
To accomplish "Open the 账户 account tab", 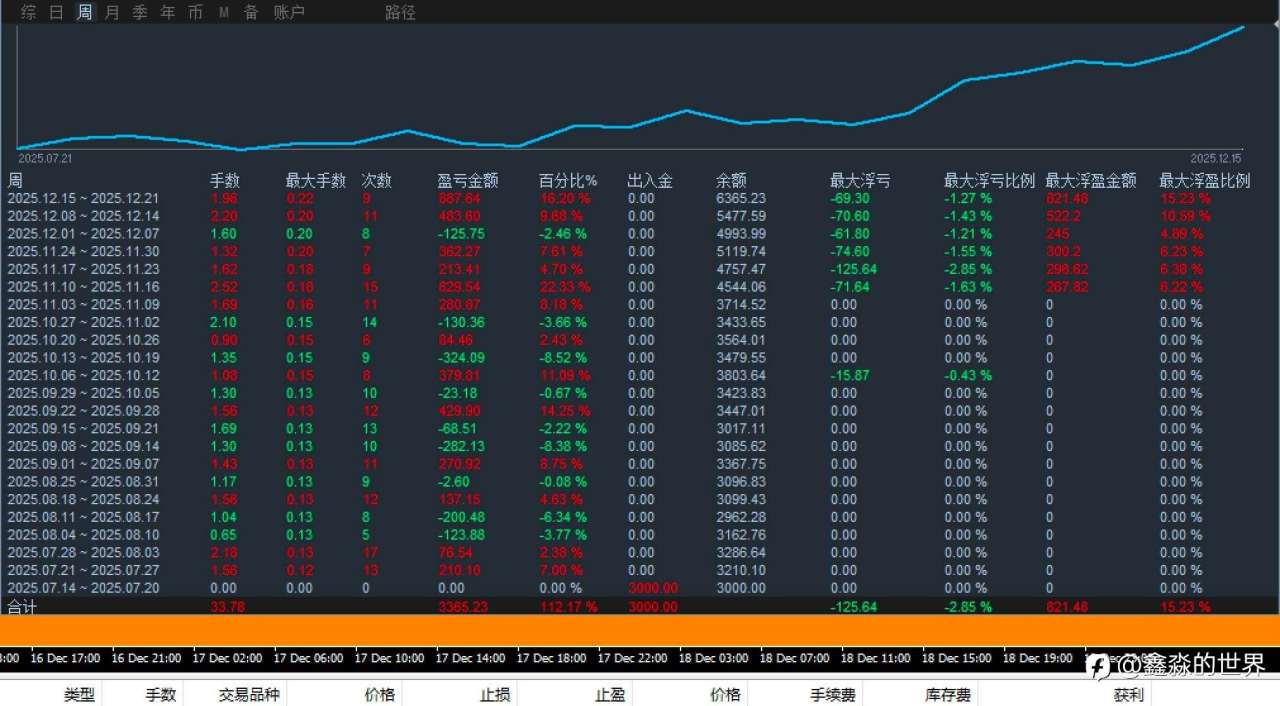I will pyautogui.click(x=289, y=12).
